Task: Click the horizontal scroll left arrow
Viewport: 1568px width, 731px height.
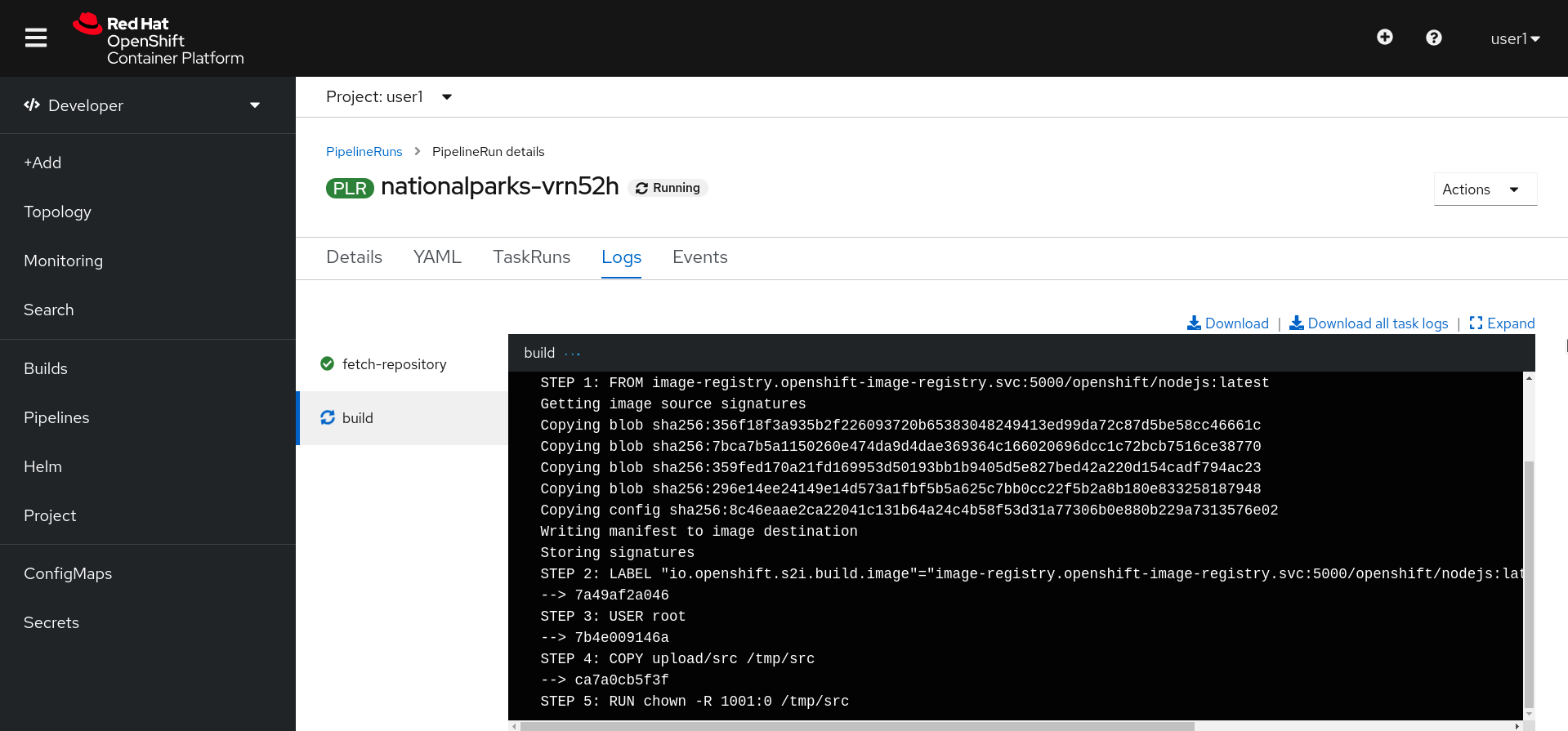Action: [x=514, y=726]
